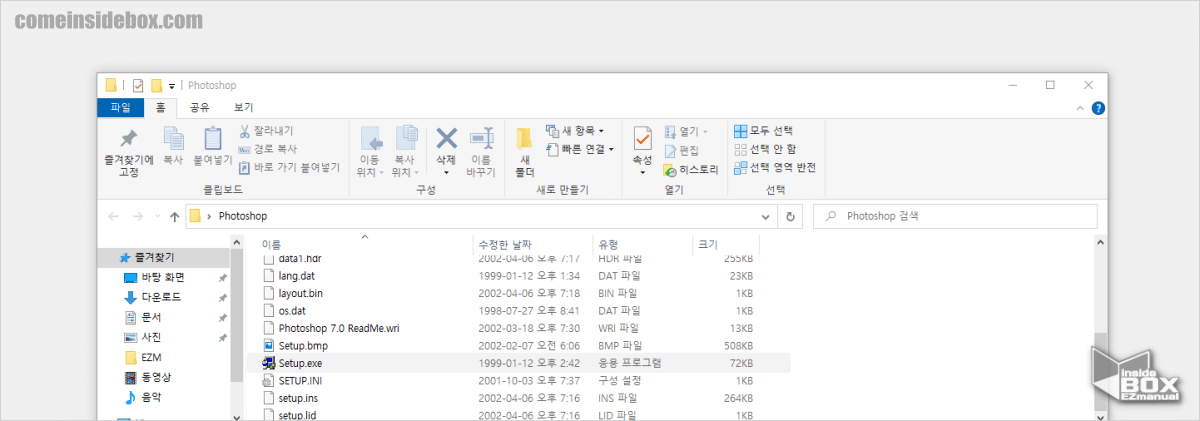1200x421 pixels.
Task: Refresh the folder view
Action: coord(791,216)
